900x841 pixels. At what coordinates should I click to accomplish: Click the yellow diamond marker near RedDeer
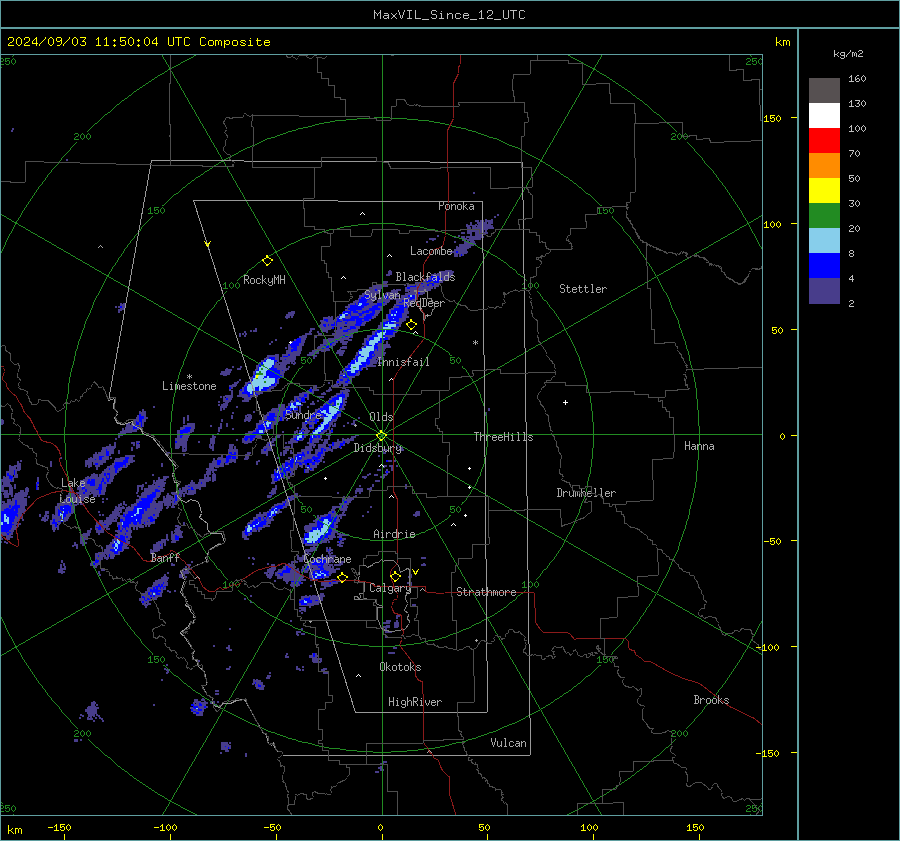click(411, 325)
